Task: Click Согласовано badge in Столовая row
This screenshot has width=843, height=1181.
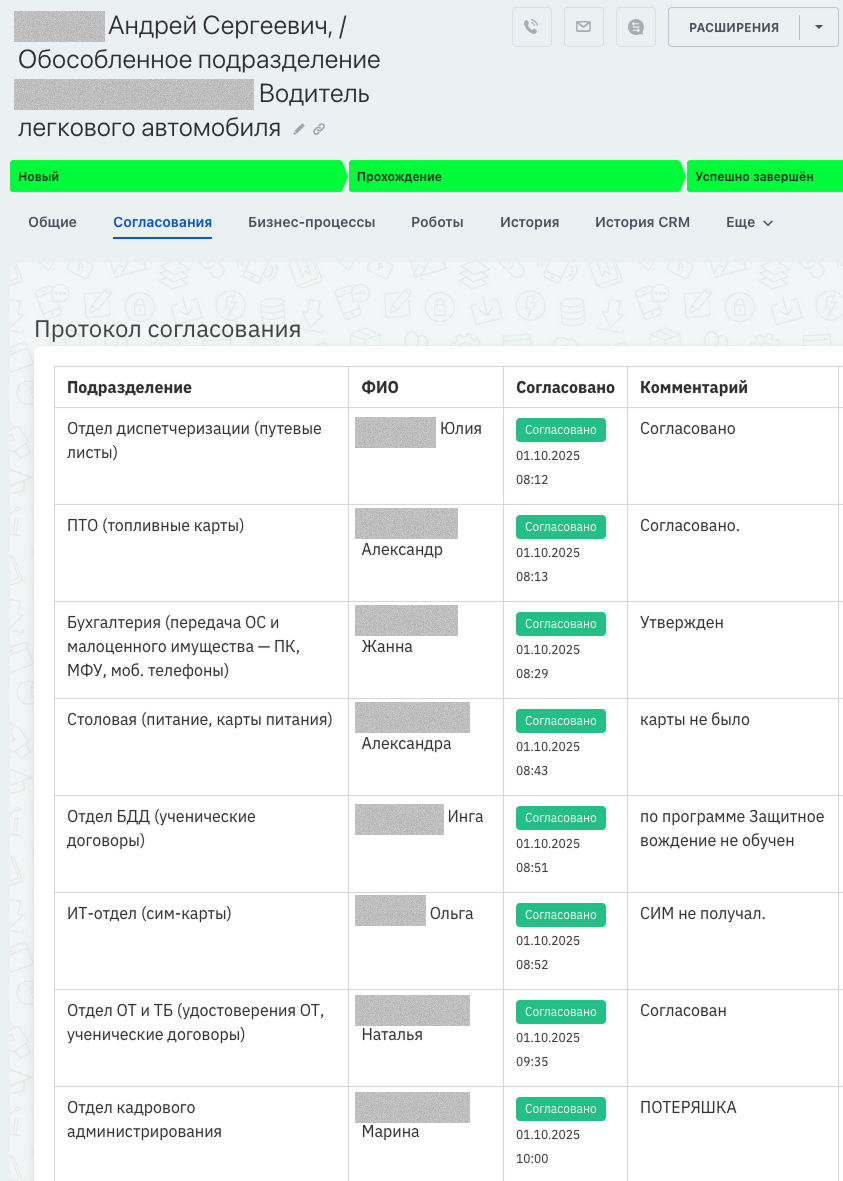Action: [x=561, y=721]
